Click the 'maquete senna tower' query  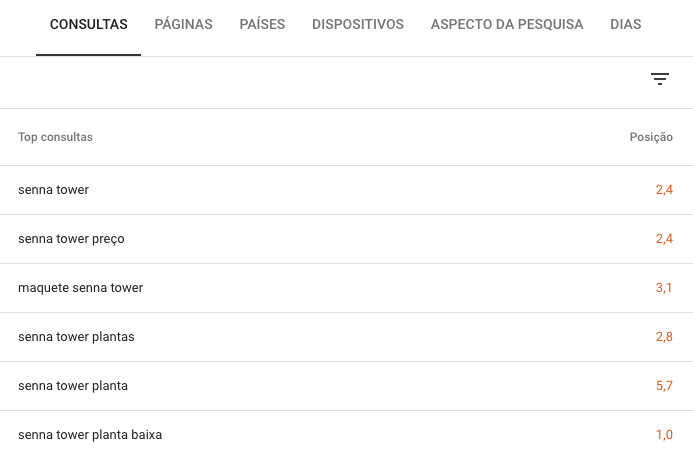(80, 288)
